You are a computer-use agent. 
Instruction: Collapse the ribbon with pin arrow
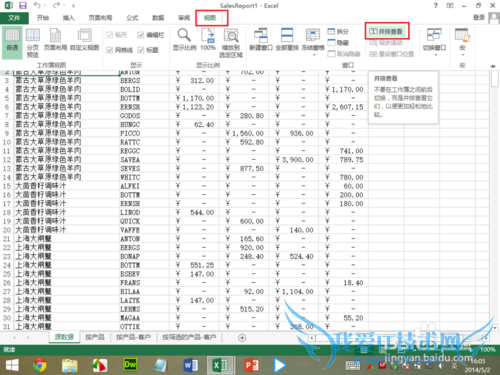493,66
